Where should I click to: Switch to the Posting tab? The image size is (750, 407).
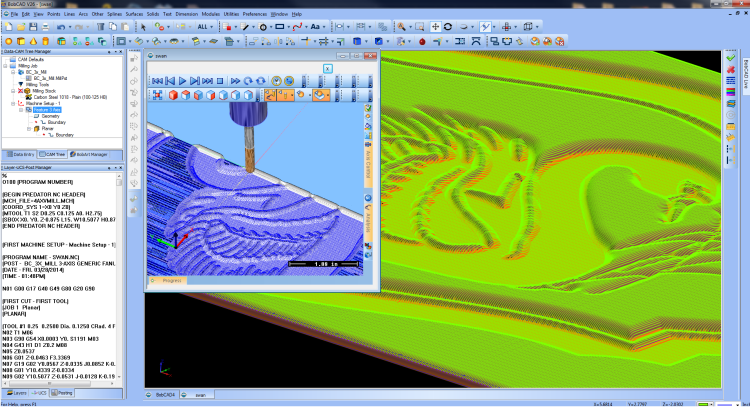62,393
